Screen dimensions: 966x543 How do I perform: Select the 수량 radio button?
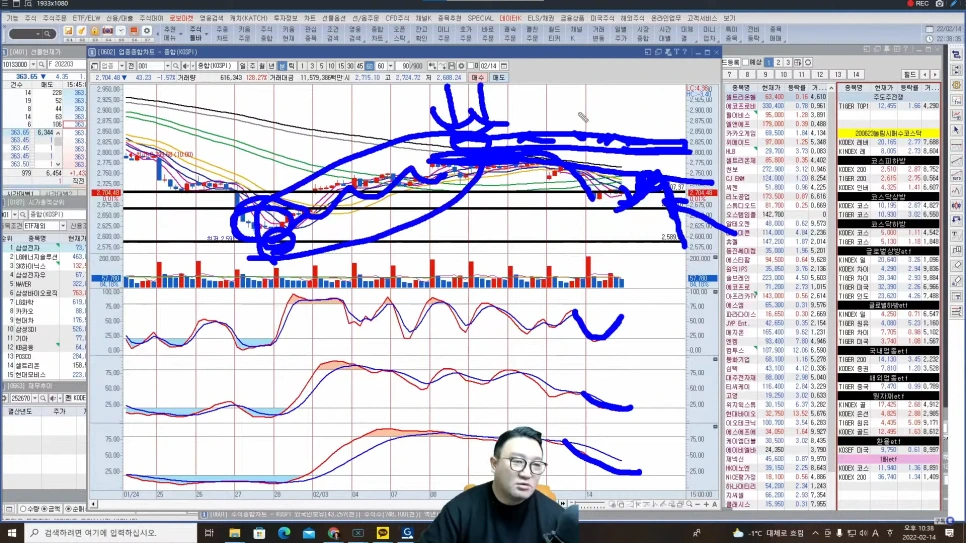(x=23, y=509)
